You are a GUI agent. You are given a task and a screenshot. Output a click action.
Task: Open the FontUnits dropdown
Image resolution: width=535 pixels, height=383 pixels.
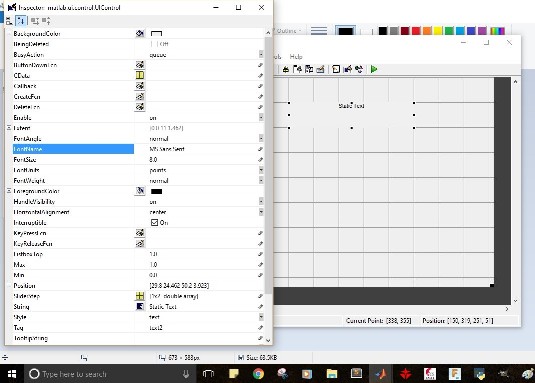[261, 170]
